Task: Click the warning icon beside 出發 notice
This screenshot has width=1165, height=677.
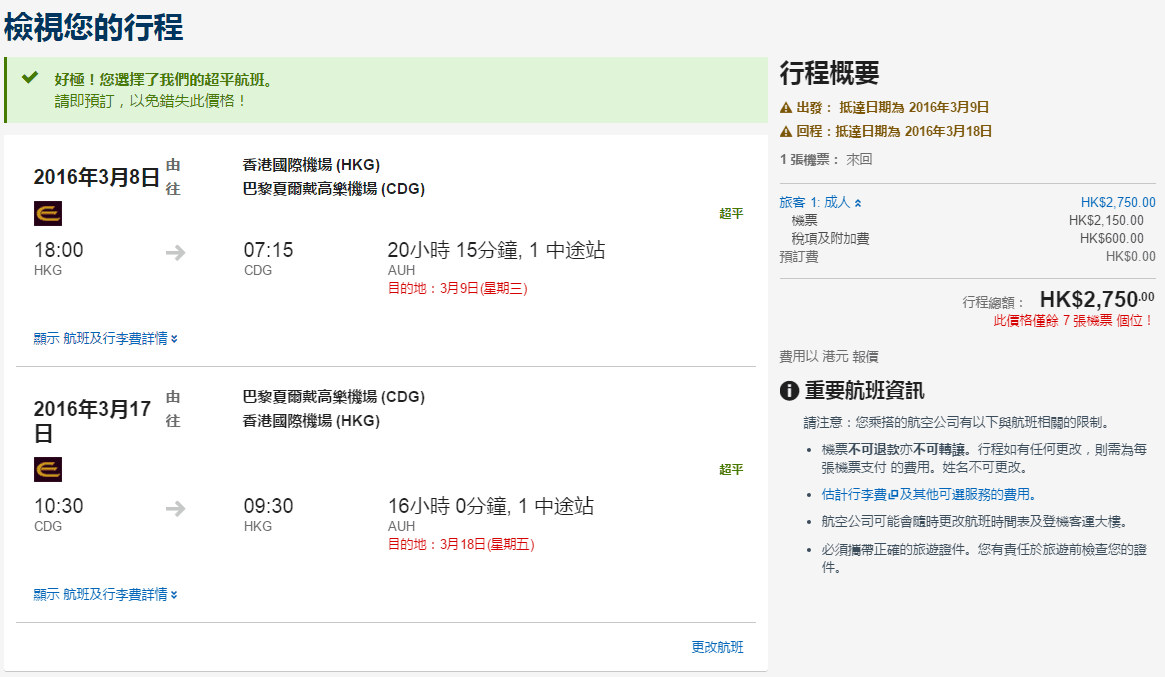Action: [x=786, y=108]
